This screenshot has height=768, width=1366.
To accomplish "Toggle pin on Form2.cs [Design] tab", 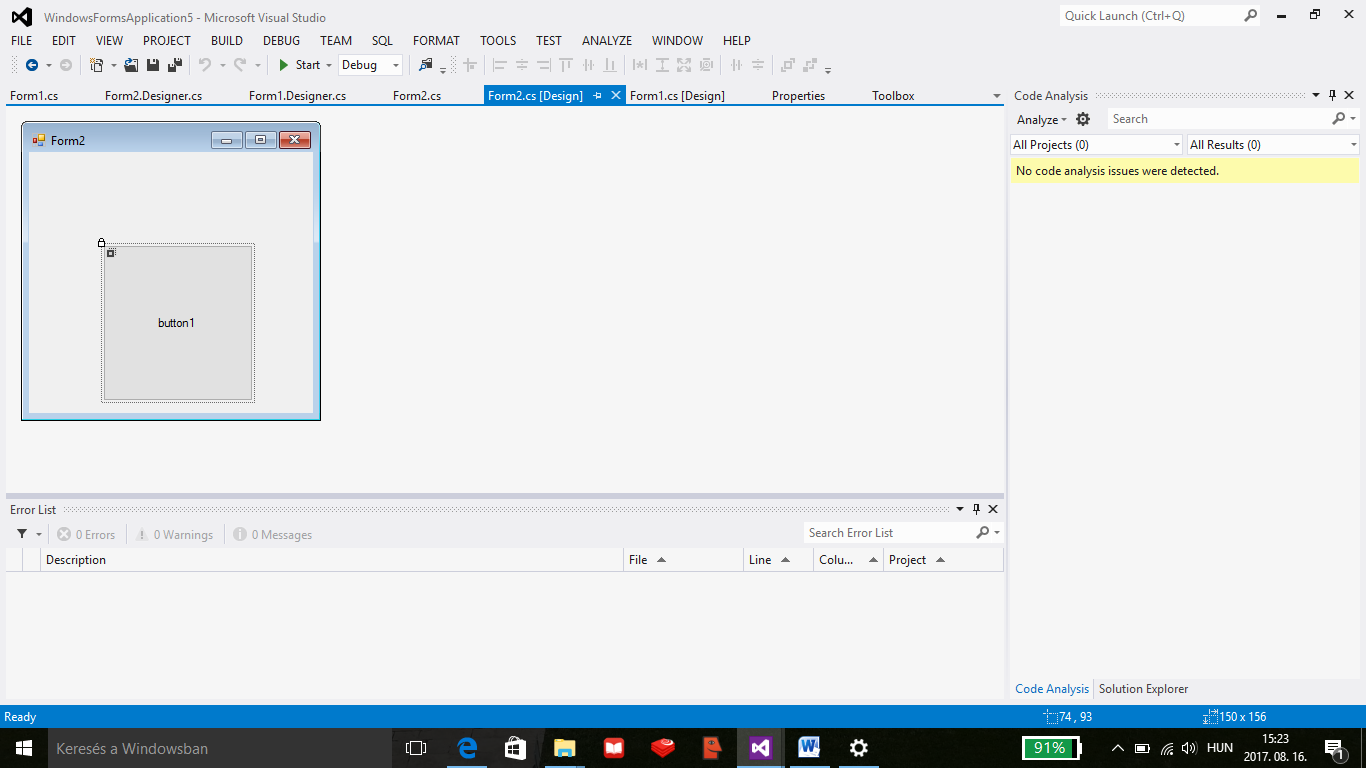I will point(598,95).
